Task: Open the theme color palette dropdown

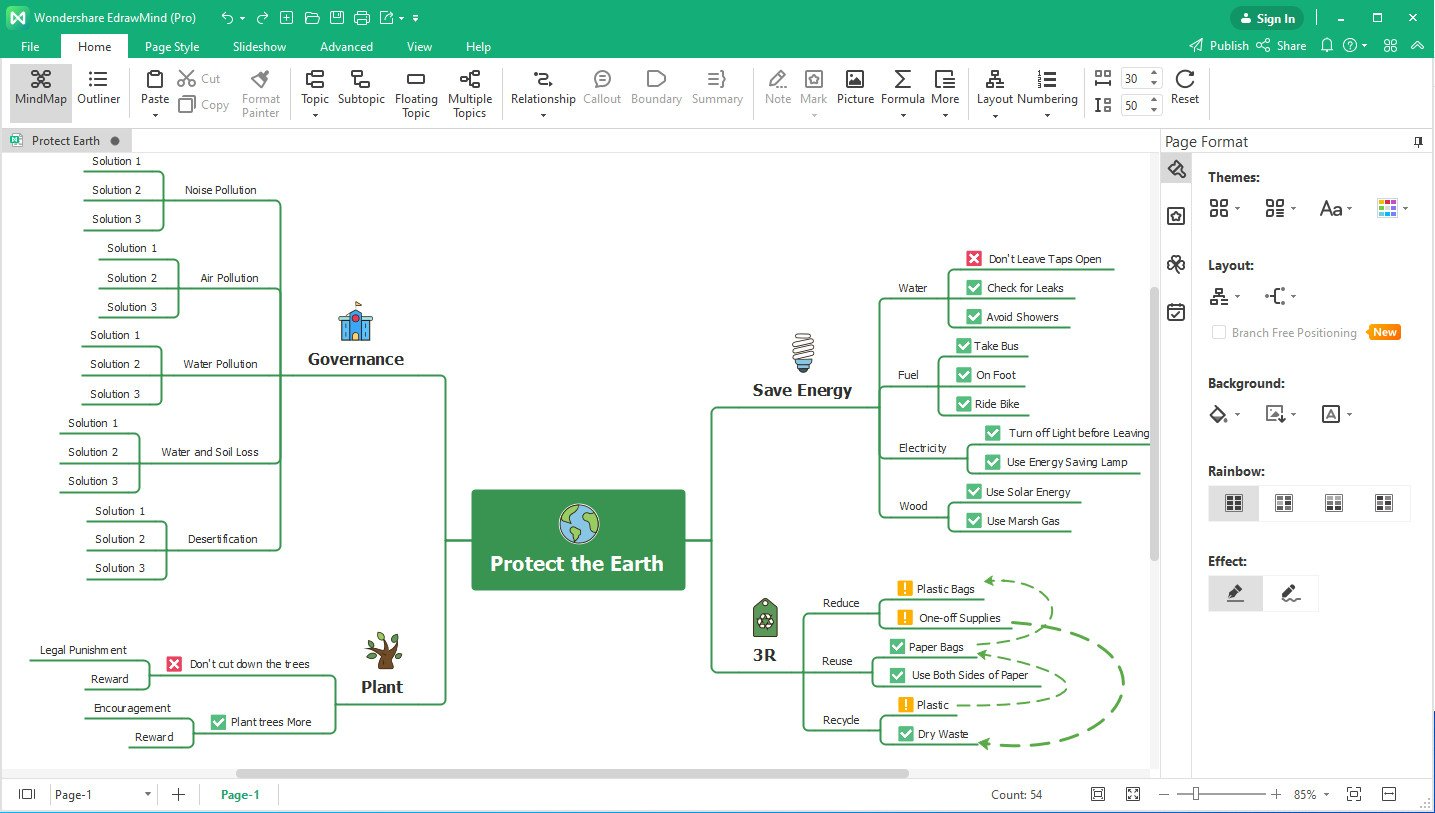Action: pyautogui.click(x=1392, y=208)
